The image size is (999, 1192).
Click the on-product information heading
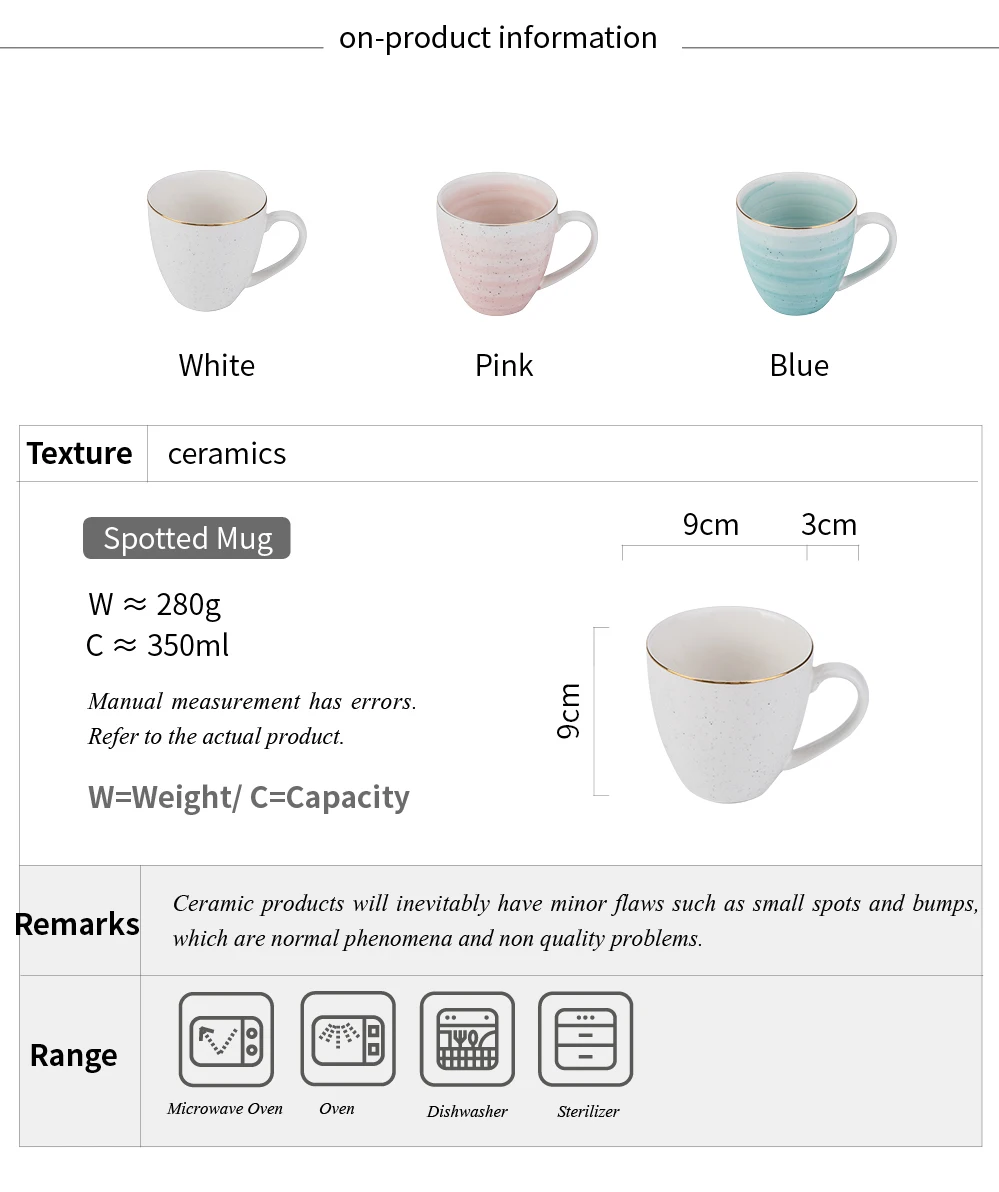(498, 38)
